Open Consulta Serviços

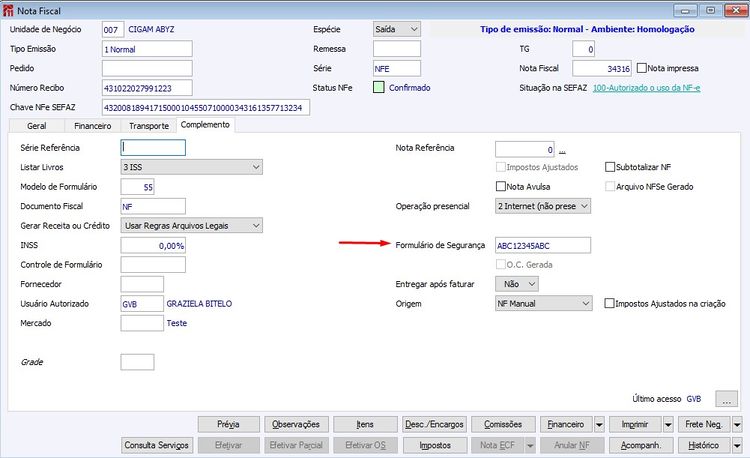click(157, 445)
